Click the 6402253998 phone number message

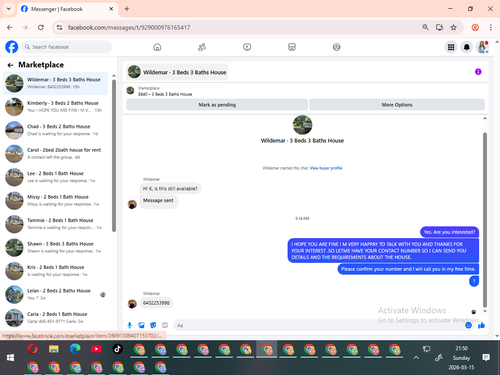156,303
